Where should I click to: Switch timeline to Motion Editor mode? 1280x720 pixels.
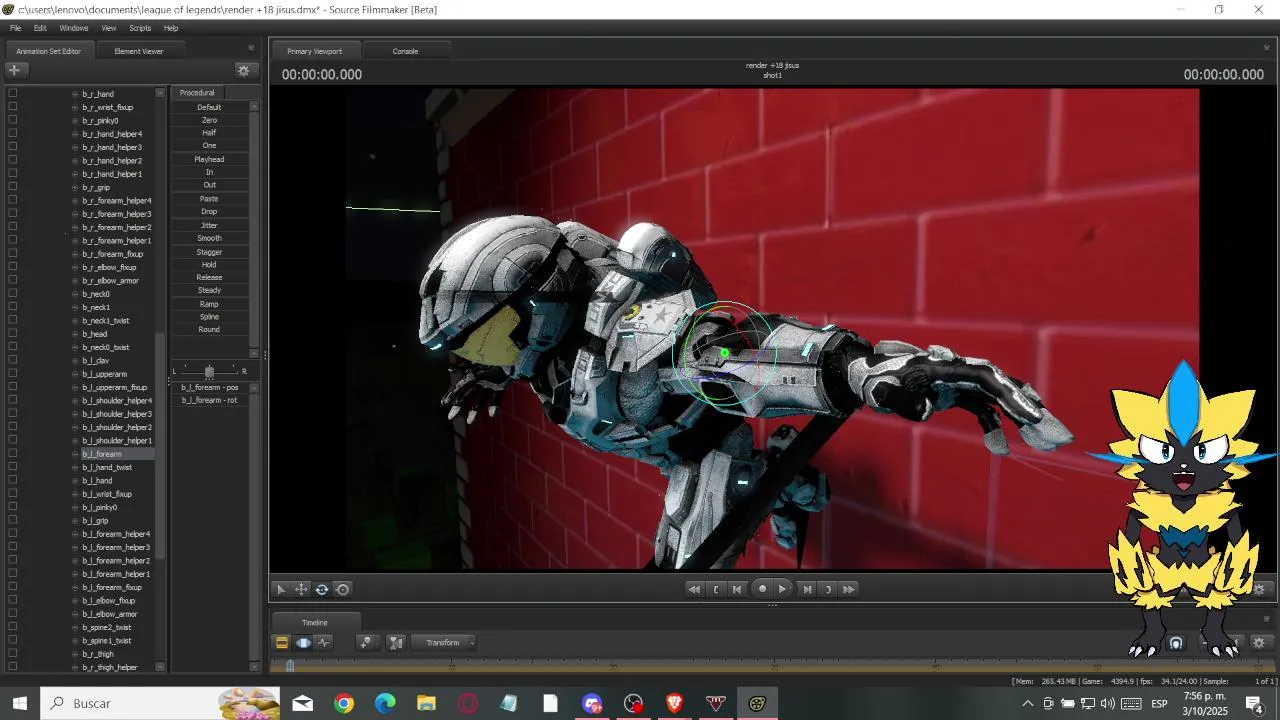[x=303, y=643]
